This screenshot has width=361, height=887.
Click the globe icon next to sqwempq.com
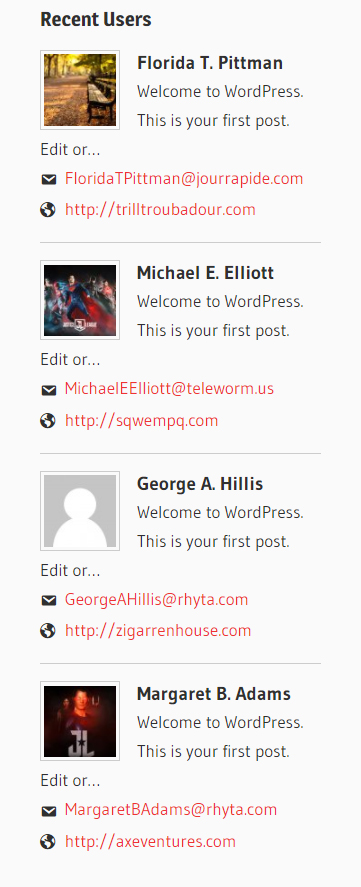[48, 421]
